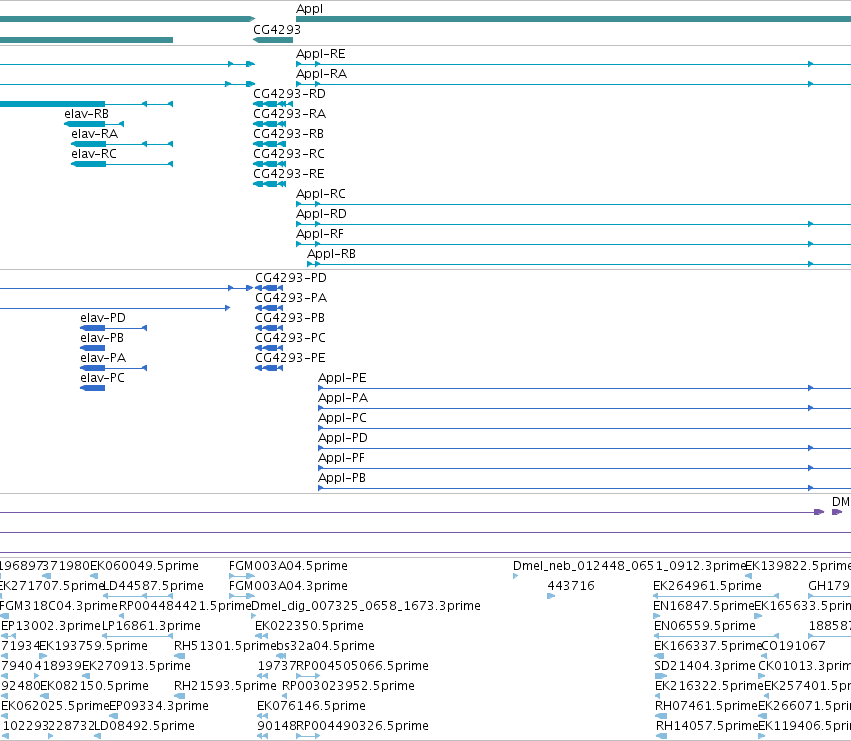This screenshot has width=851, height=741.
Task: Select the 443716 EST label
Action: [x=571, y=586]
